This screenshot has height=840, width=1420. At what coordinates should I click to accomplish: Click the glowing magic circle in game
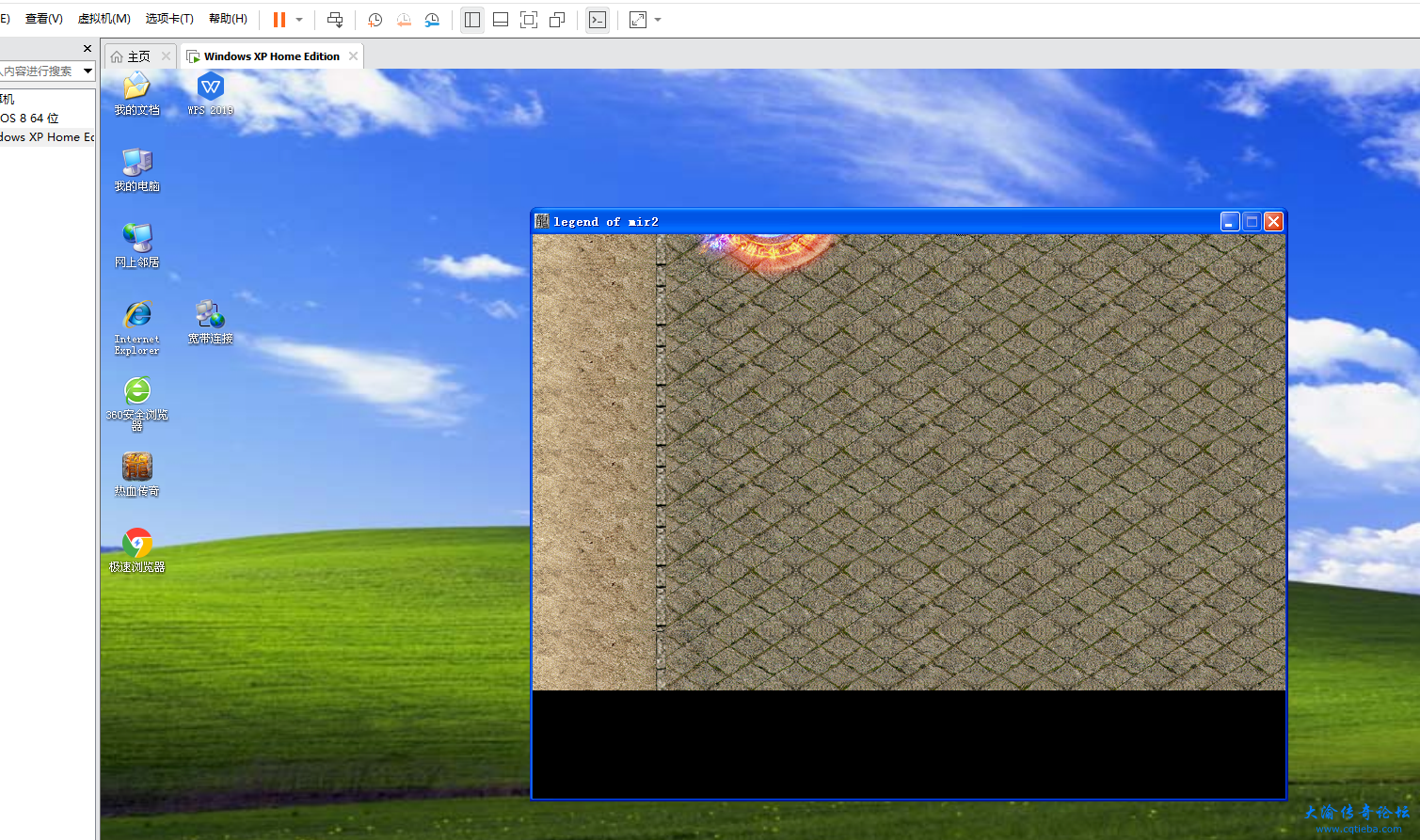769,252
